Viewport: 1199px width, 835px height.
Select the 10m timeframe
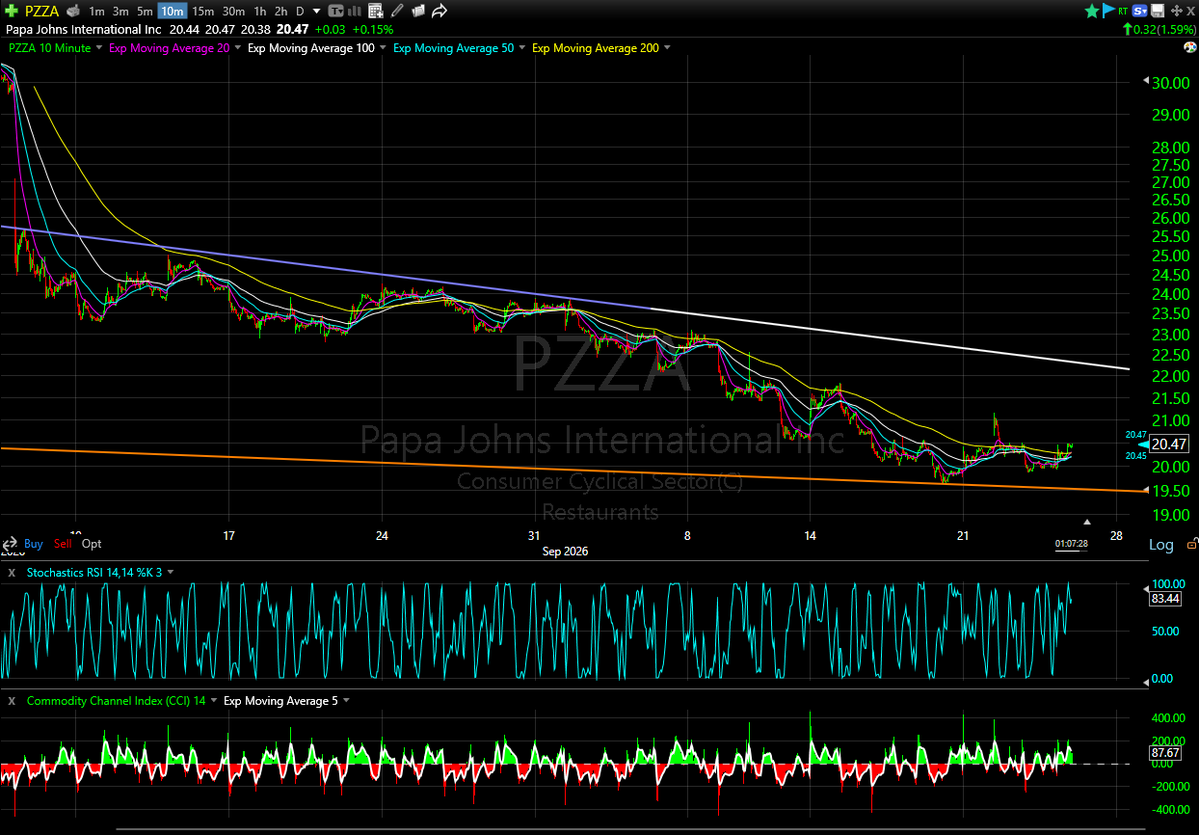171,11
